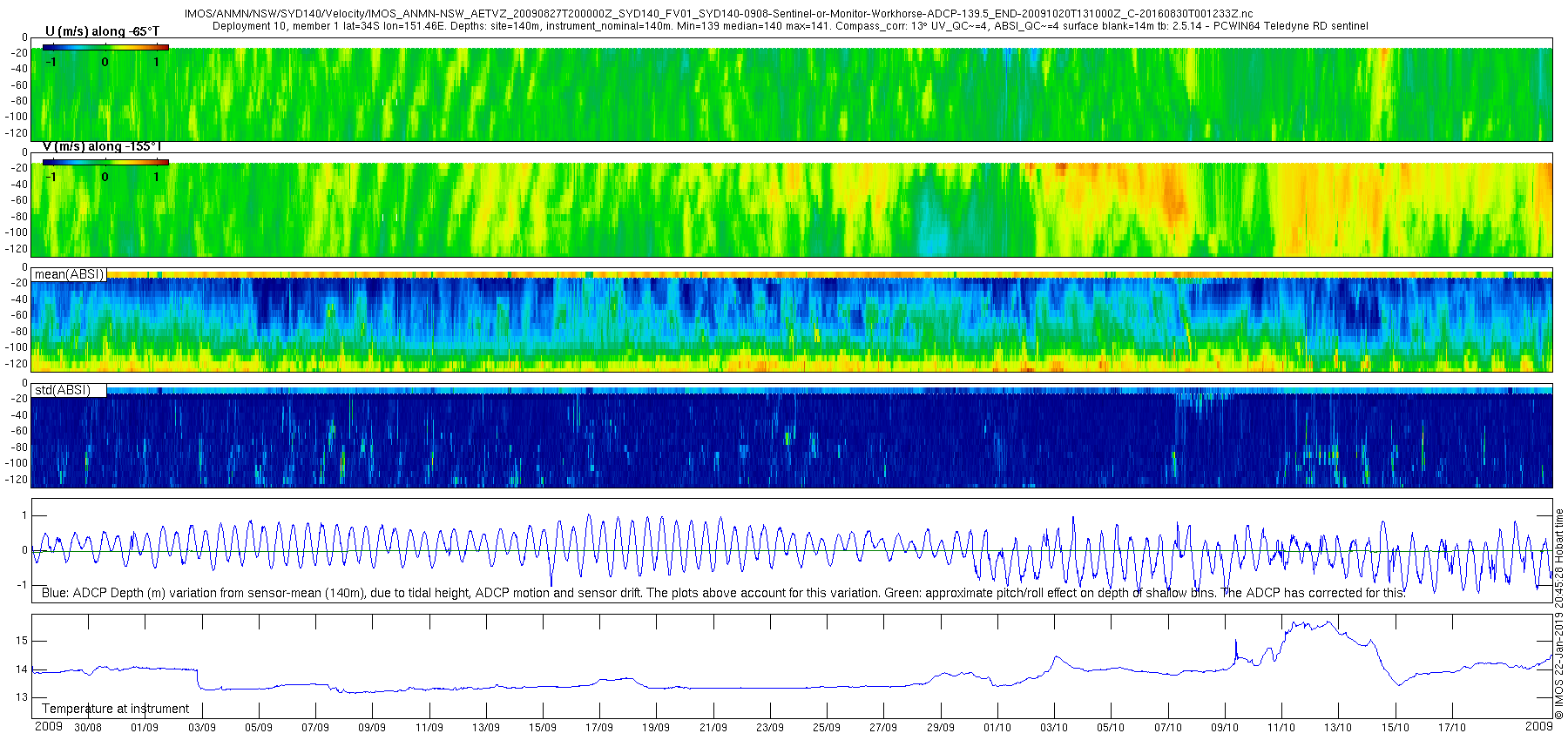Click the NetCDF file path title text

click(719, 14)
